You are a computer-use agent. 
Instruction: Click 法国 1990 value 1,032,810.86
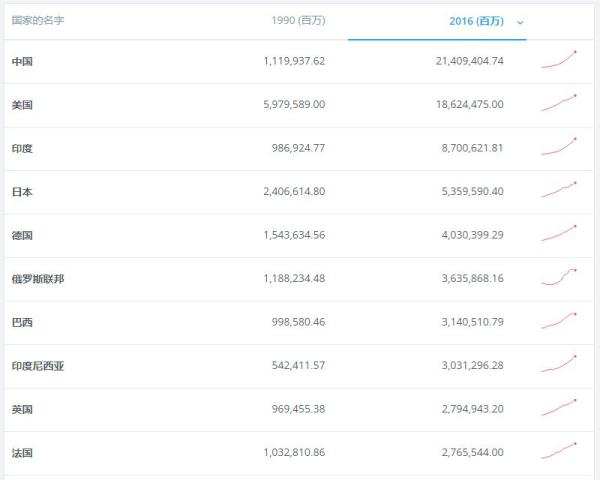tap(280, 453)
